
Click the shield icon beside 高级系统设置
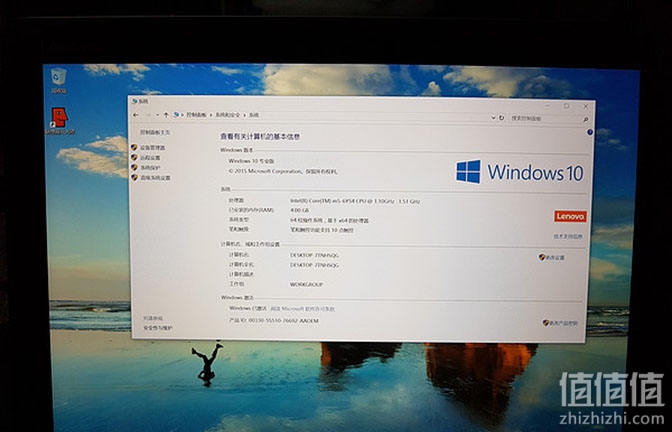click(x=134, y=177)
